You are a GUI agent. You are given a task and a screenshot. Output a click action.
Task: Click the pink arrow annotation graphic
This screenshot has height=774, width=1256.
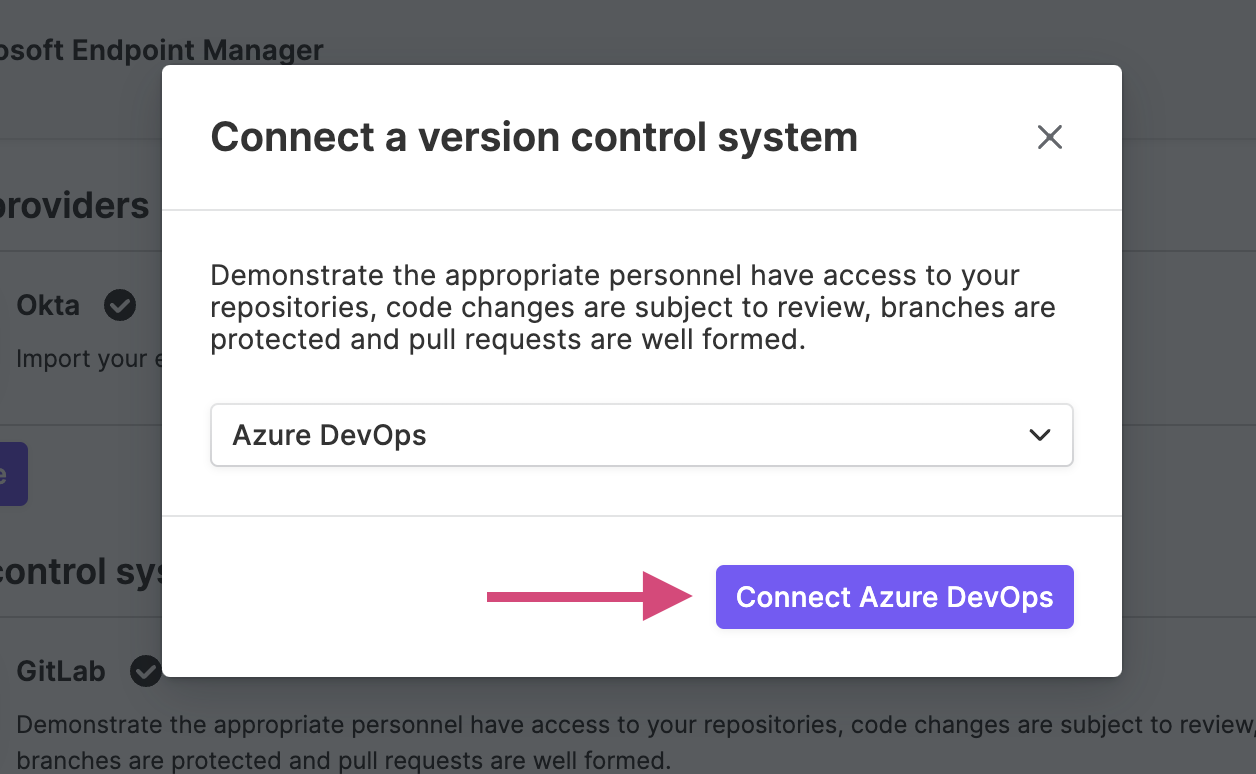tap(590, 597)
